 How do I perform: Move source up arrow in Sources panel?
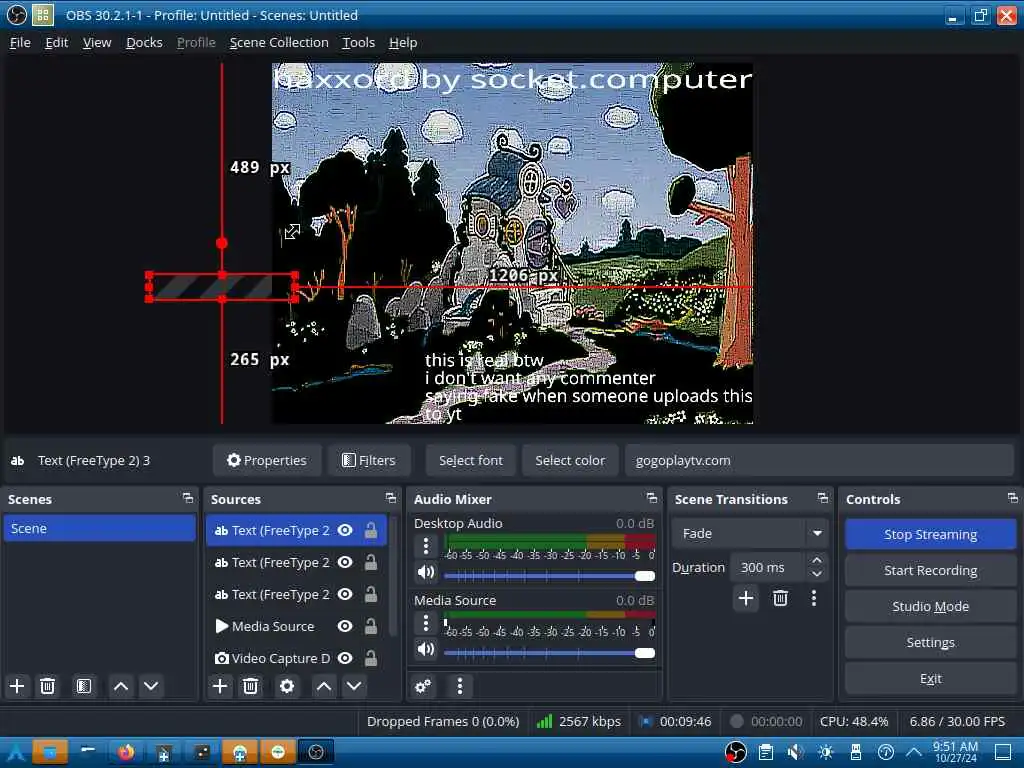pos(324,686)
